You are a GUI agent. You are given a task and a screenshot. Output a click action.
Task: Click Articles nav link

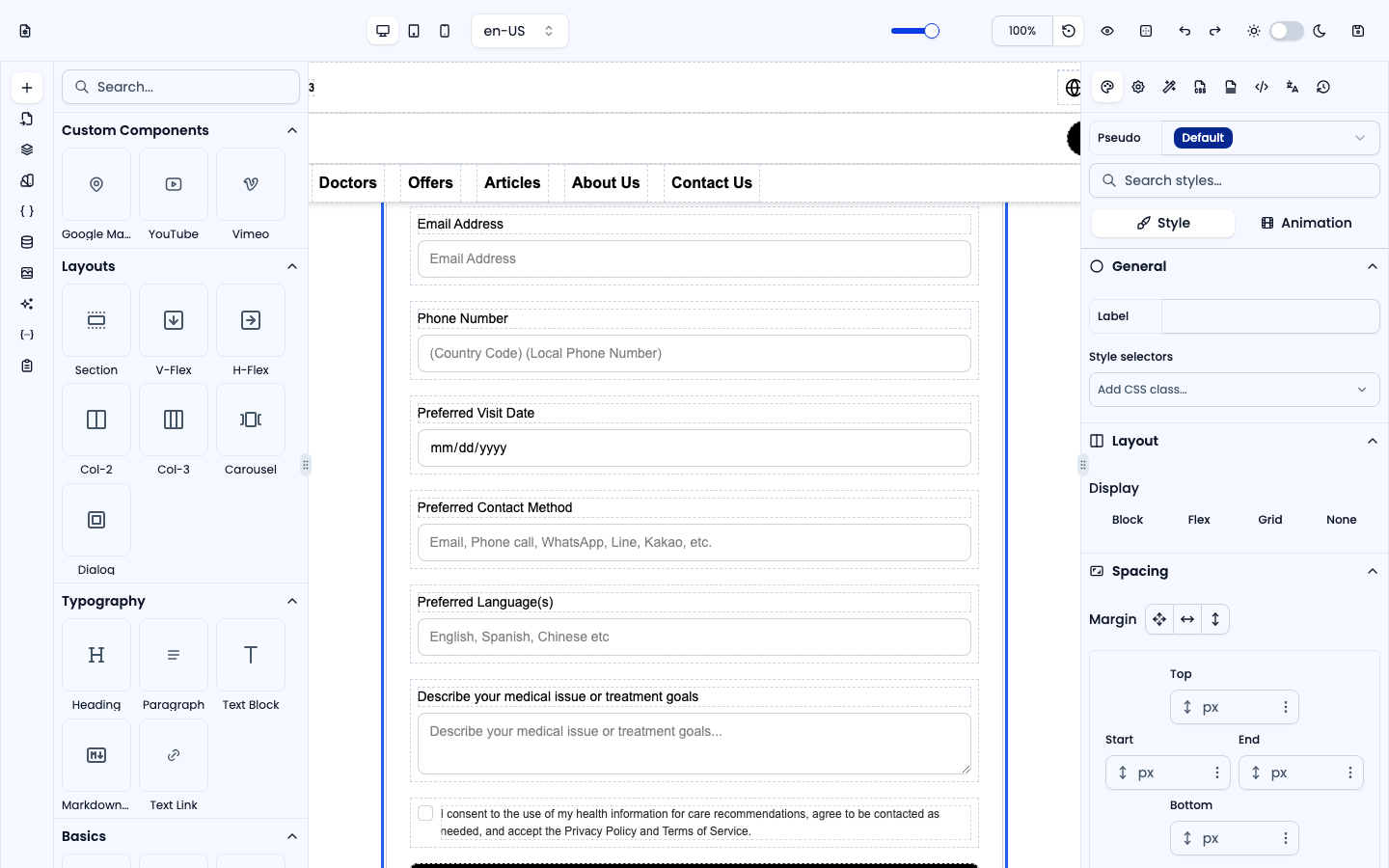[512, 183]
